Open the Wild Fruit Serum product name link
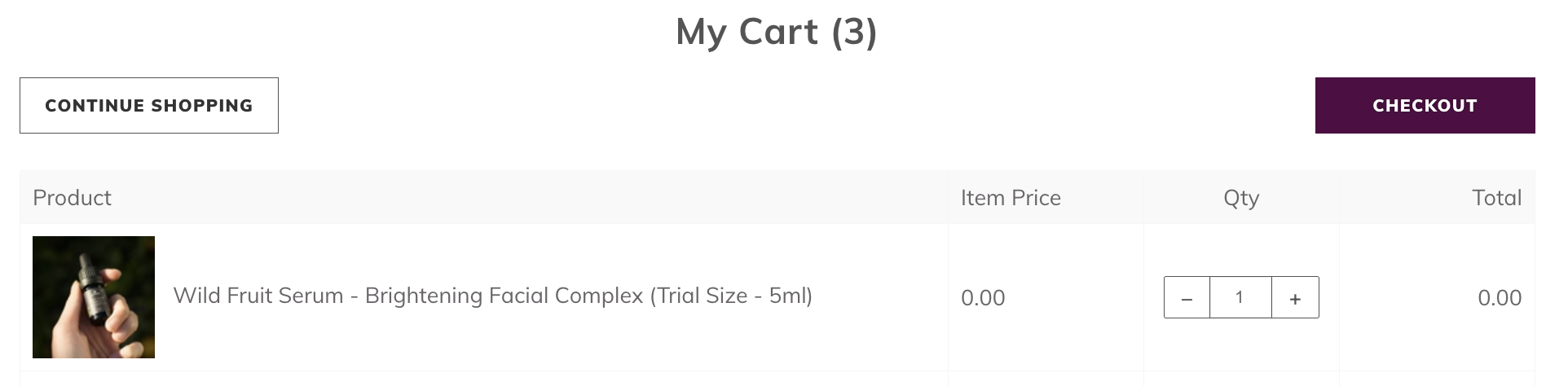 click(x=492, y=296)
